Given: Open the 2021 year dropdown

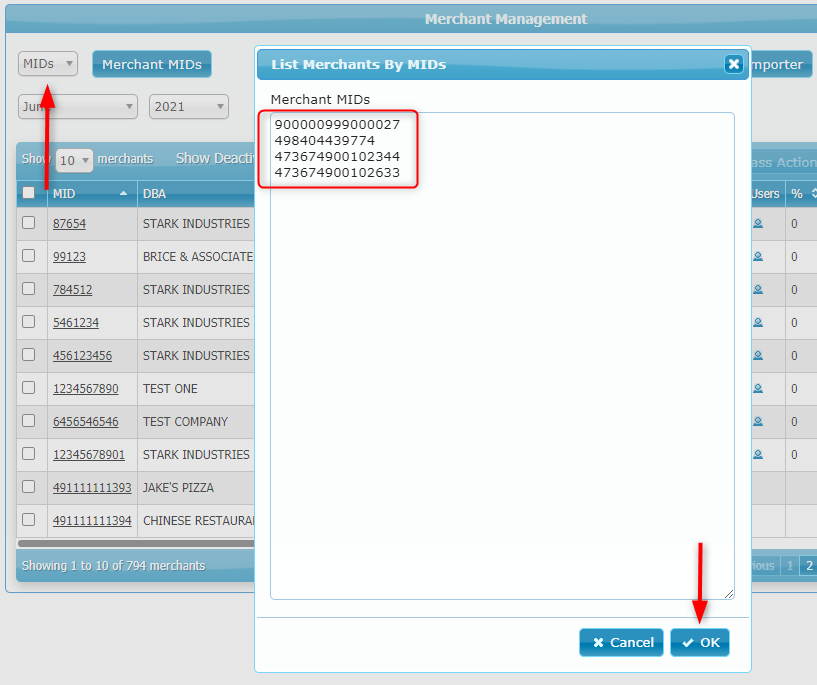Looking at the screenshot, I should coord(189,107).
